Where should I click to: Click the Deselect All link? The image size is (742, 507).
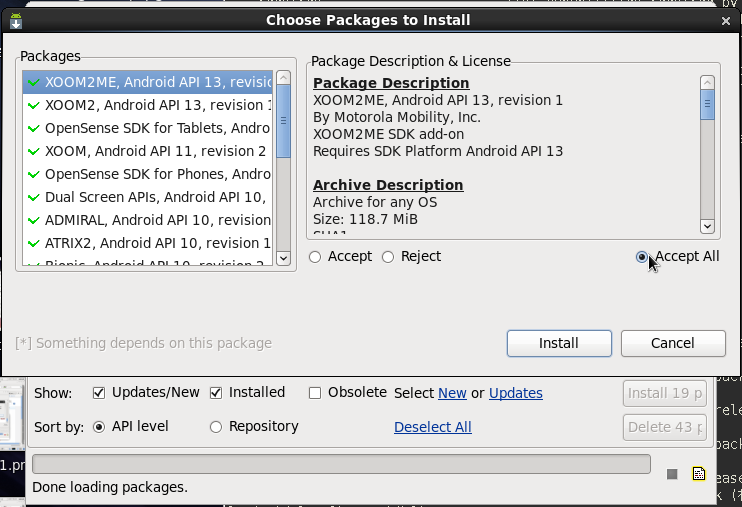[432, 427]
